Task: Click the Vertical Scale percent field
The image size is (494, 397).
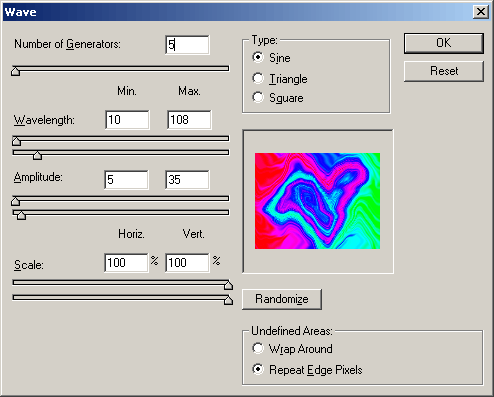Action: pyautogui.click(x=187, y=263)
